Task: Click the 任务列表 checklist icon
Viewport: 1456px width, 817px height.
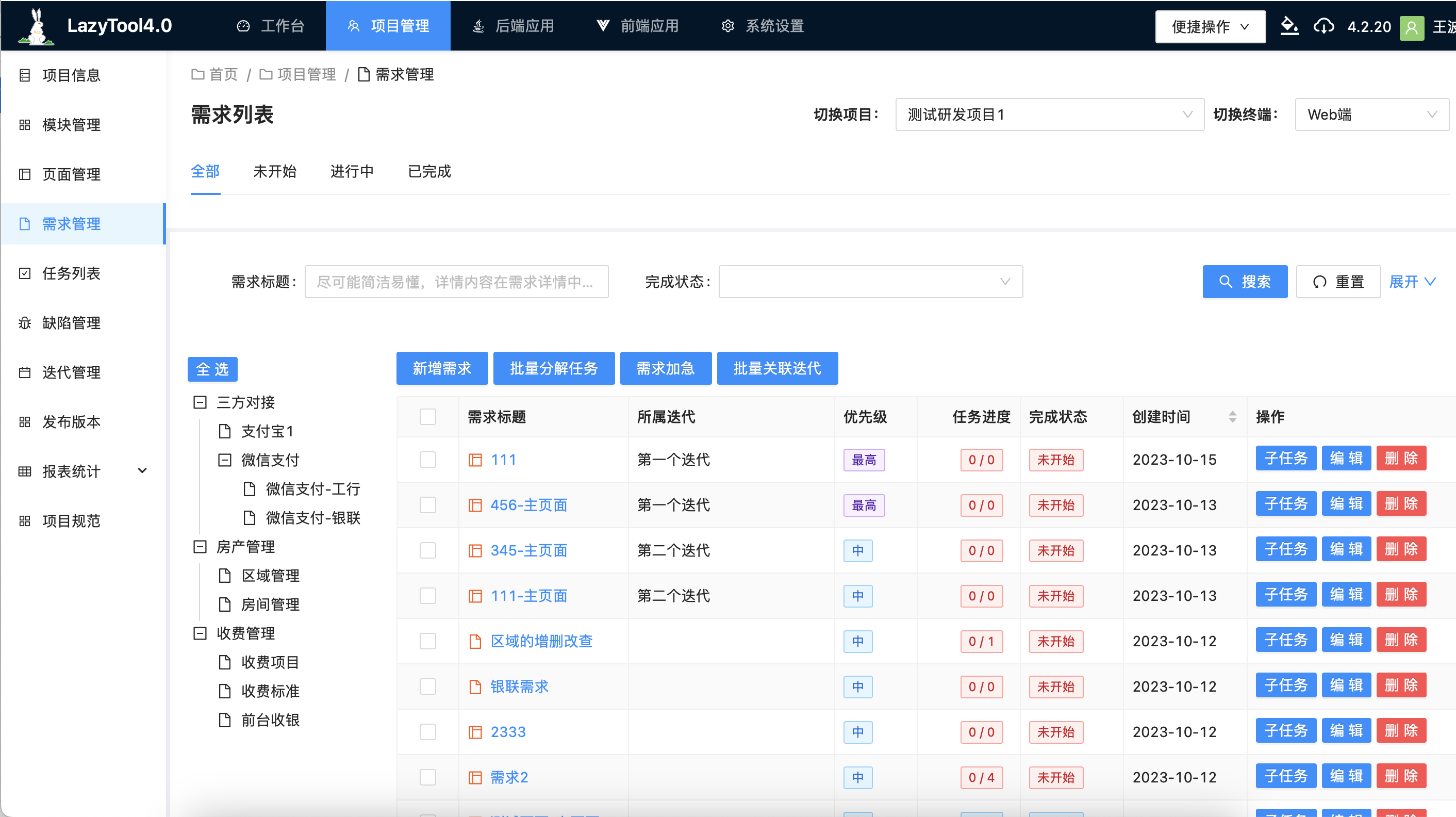Action: [24, 273]
